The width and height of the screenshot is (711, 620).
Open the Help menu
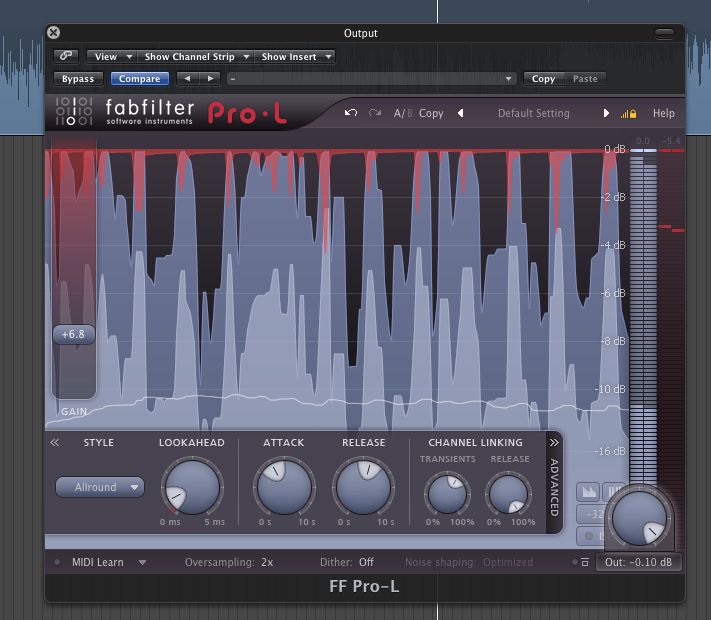664,113
